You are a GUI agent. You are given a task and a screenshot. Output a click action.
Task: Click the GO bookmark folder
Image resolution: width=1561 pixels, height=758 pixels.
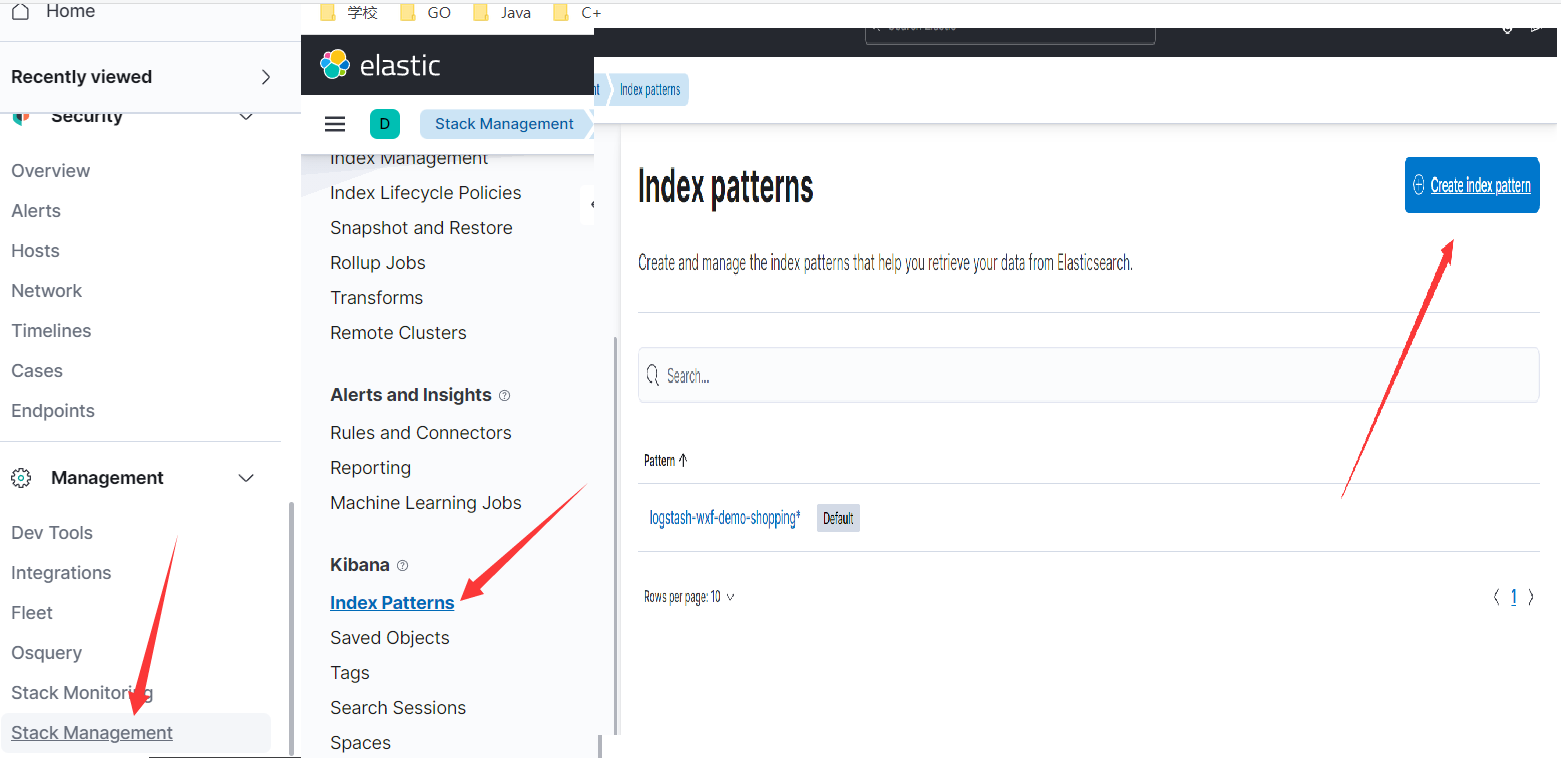point(426,13)
